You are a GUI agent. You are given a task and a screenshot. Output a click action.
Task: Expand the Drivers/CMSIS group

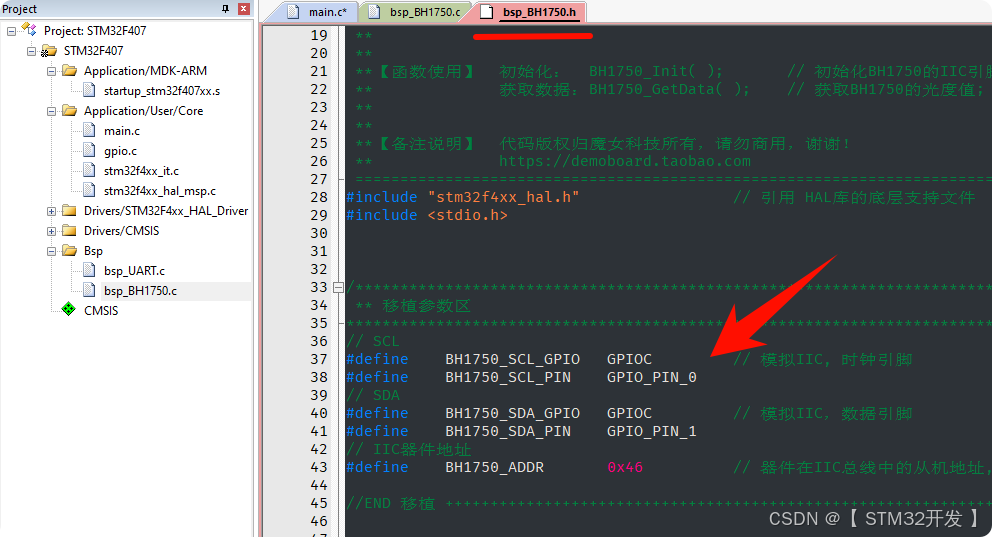click(x=52, y=231)
